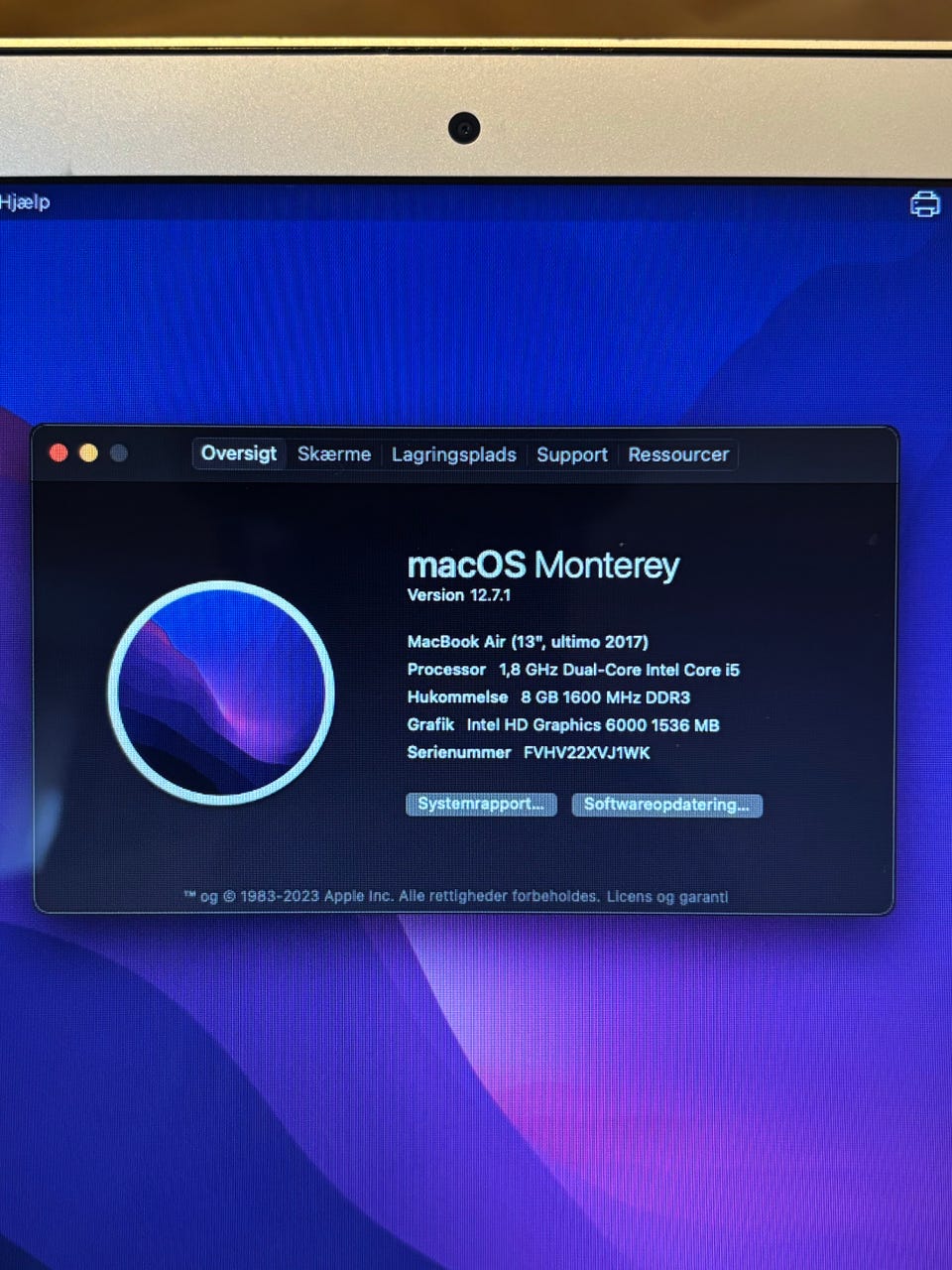Click MacBook Air (13", ultimo 2017) line

pyautogui.click(x=528, y=642)
